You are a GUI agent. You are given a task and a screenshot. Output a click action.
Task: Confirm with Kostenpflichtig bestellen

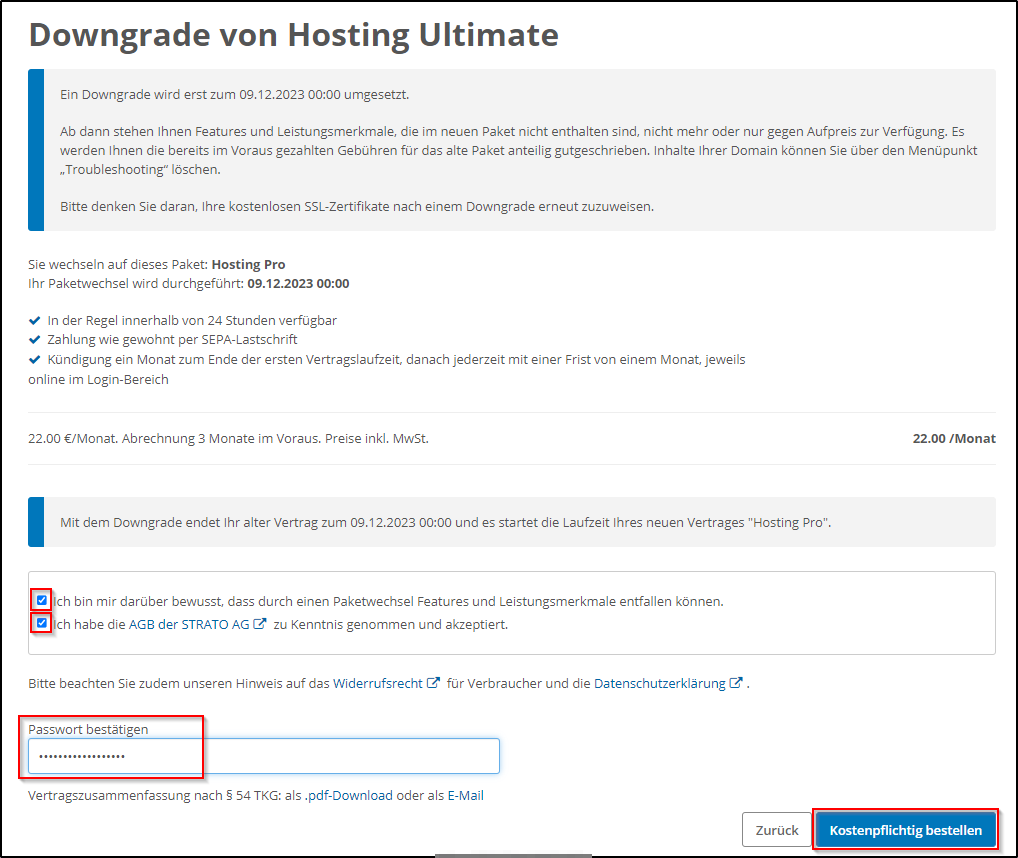click(x=905, y=830)
